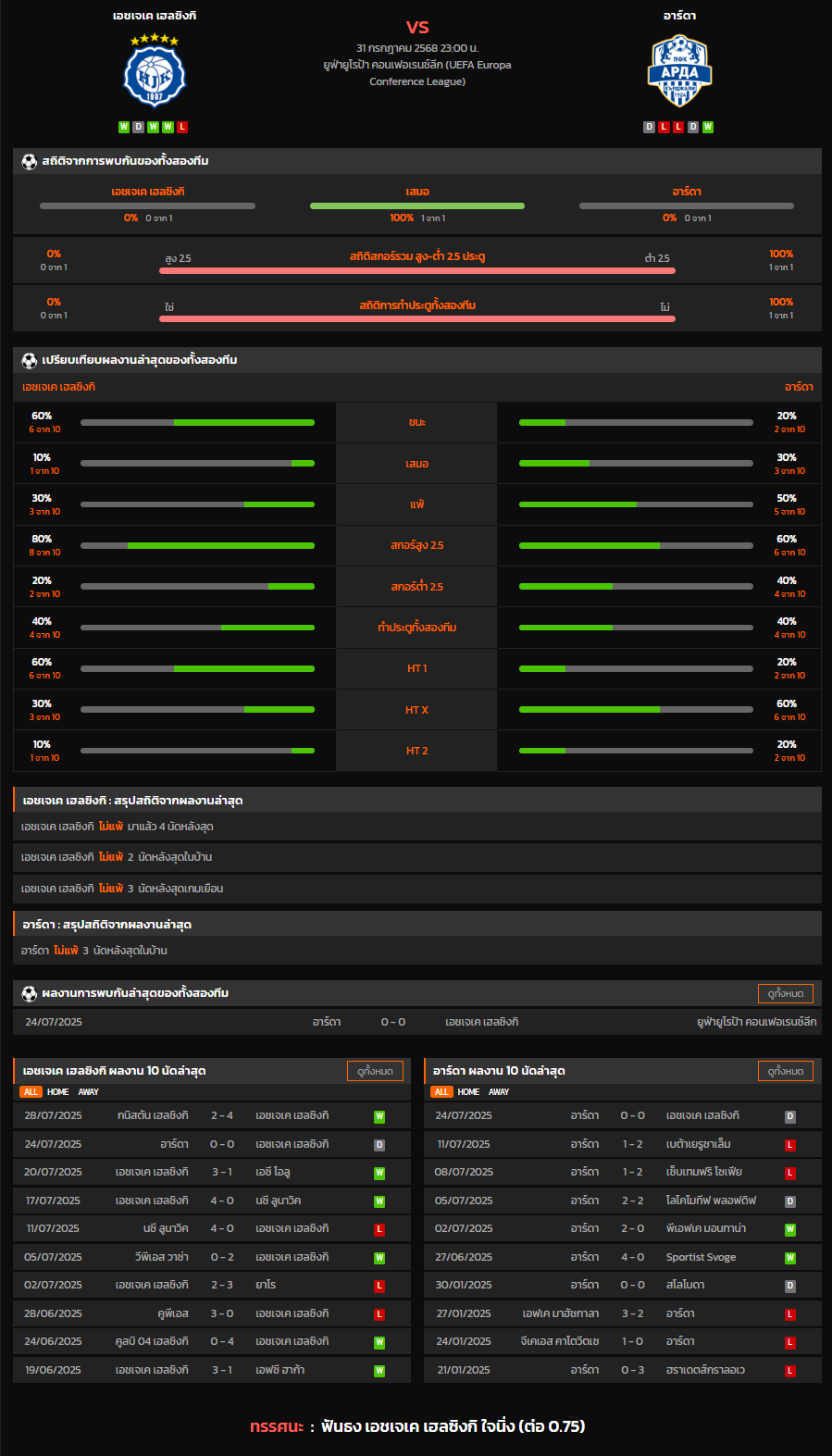Image resolution: width=832 pixels, height=1456 pixels.
Task: Click the W result badge on 28/07/2025 row
Action: (x=379, y=1116)
